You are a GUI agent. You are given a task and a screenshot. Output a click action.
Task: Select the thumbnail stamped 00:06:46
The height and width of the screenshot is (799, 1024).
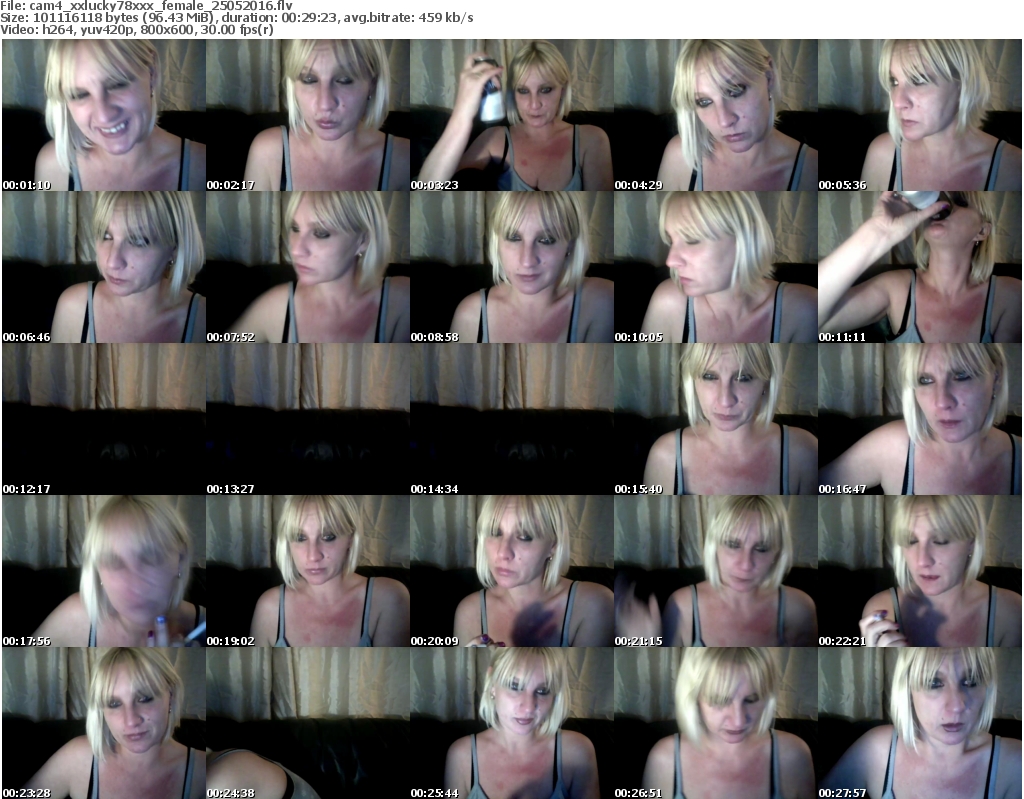(104, 267)
